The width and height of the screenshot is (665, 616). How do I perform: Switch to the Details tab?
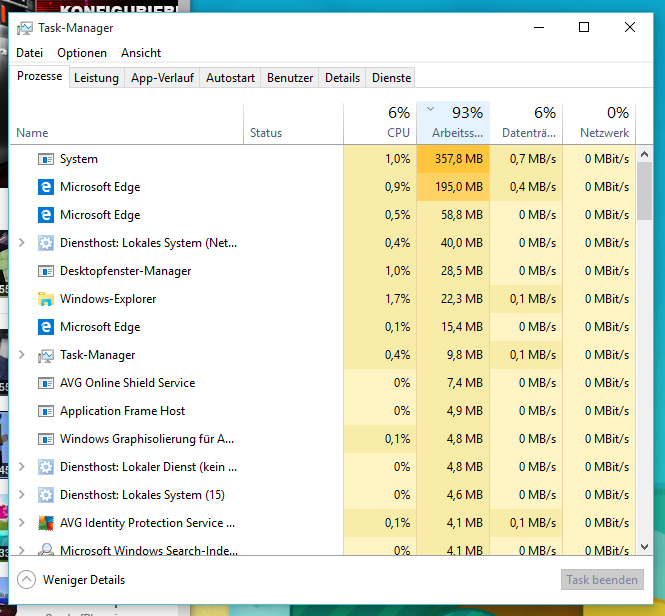click(x=342, y=78)
